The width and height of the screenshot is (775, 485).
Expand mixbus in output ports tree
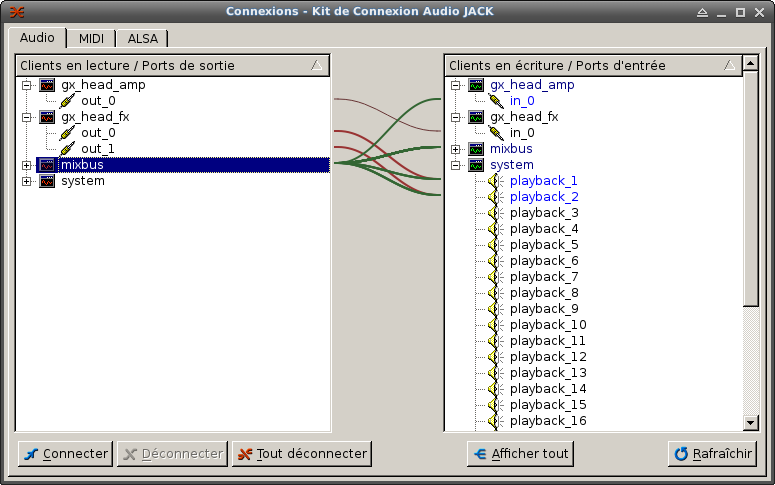[27, 165]
